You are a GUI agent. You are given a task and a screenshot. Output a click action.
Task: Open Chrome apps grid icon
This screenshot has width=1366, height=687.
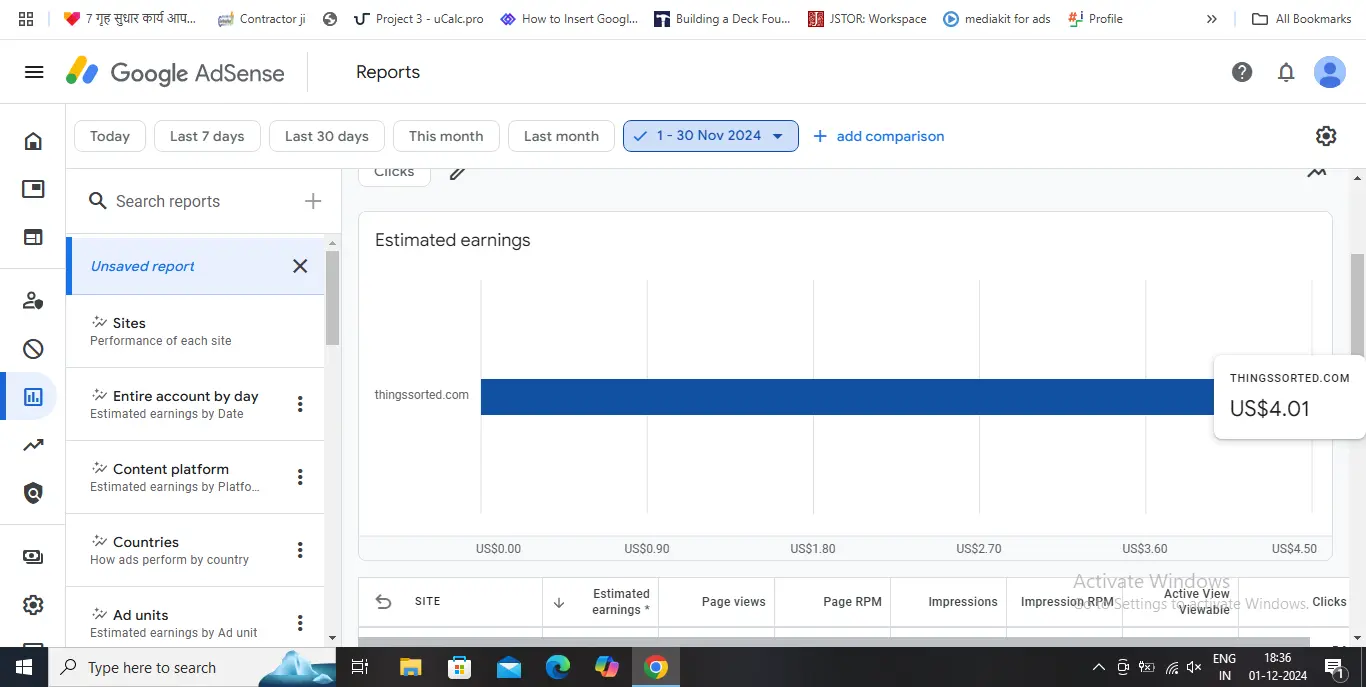tap(26, 18)
